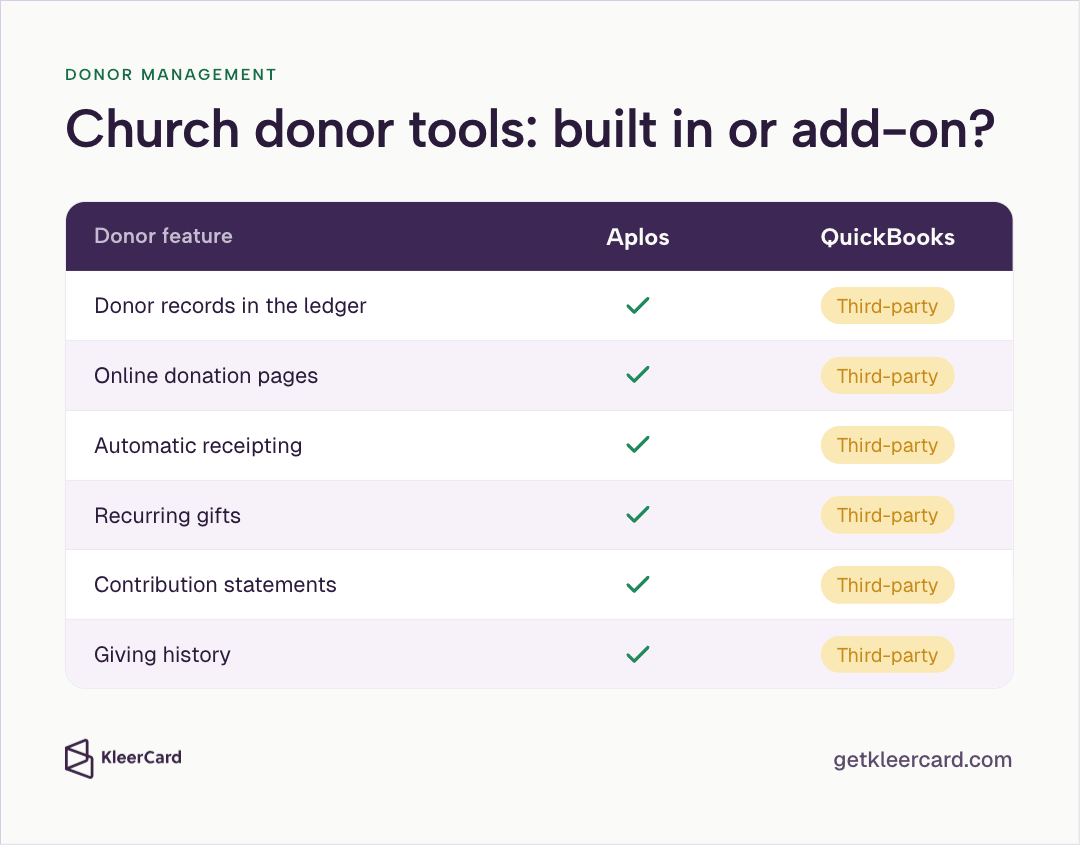Click the DONOR MANAGEMENT label
The image size is (1080, 845).
(171, 74)
